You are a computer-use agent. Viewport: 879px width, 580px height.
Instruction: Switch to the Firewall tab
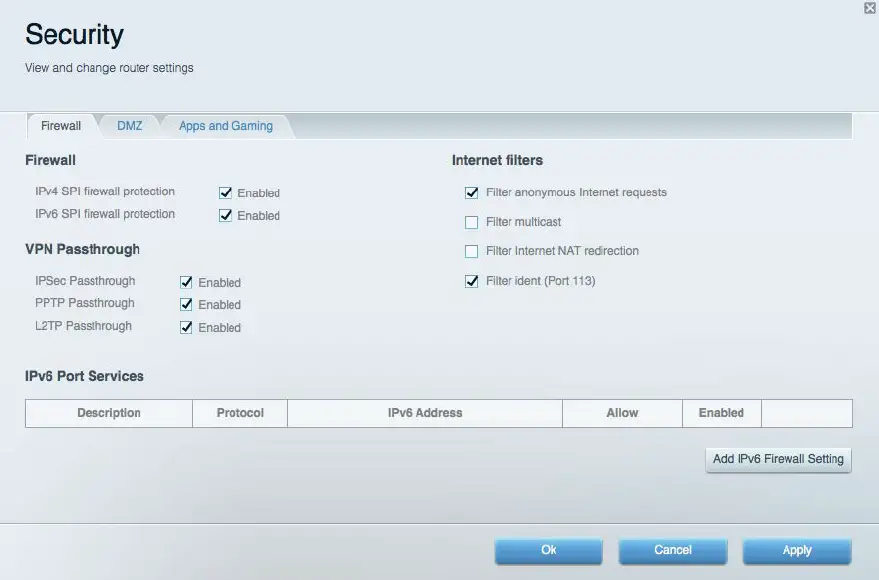(x=61, y=126)
